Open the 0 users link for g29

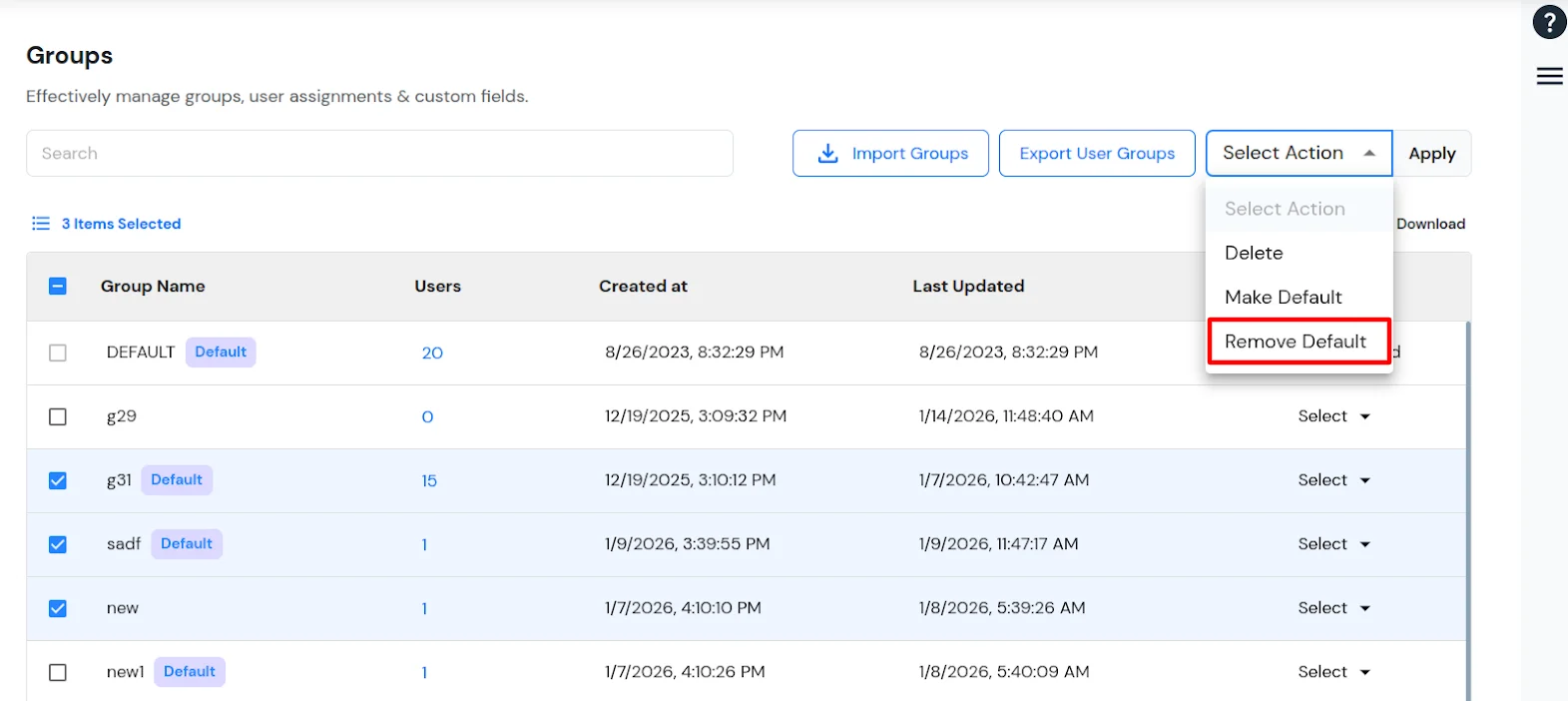(427, 416)
